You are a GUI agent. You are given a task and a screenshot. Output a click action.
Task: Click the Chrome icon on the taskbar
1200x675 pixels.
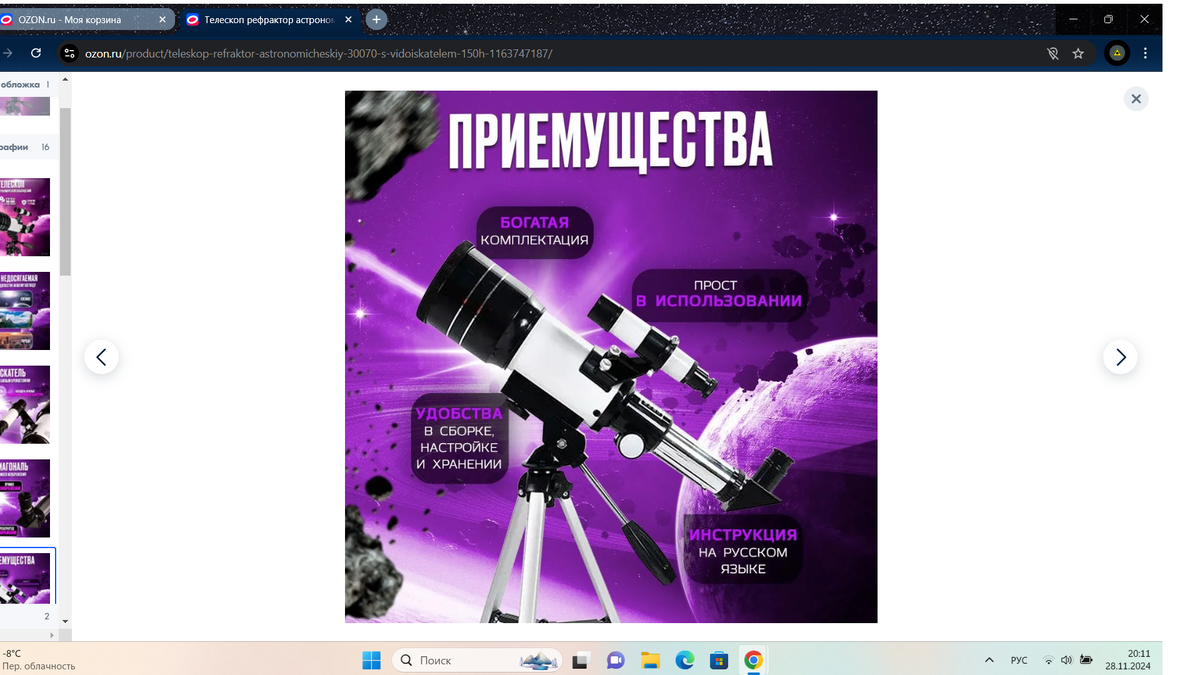pos(753,660)
